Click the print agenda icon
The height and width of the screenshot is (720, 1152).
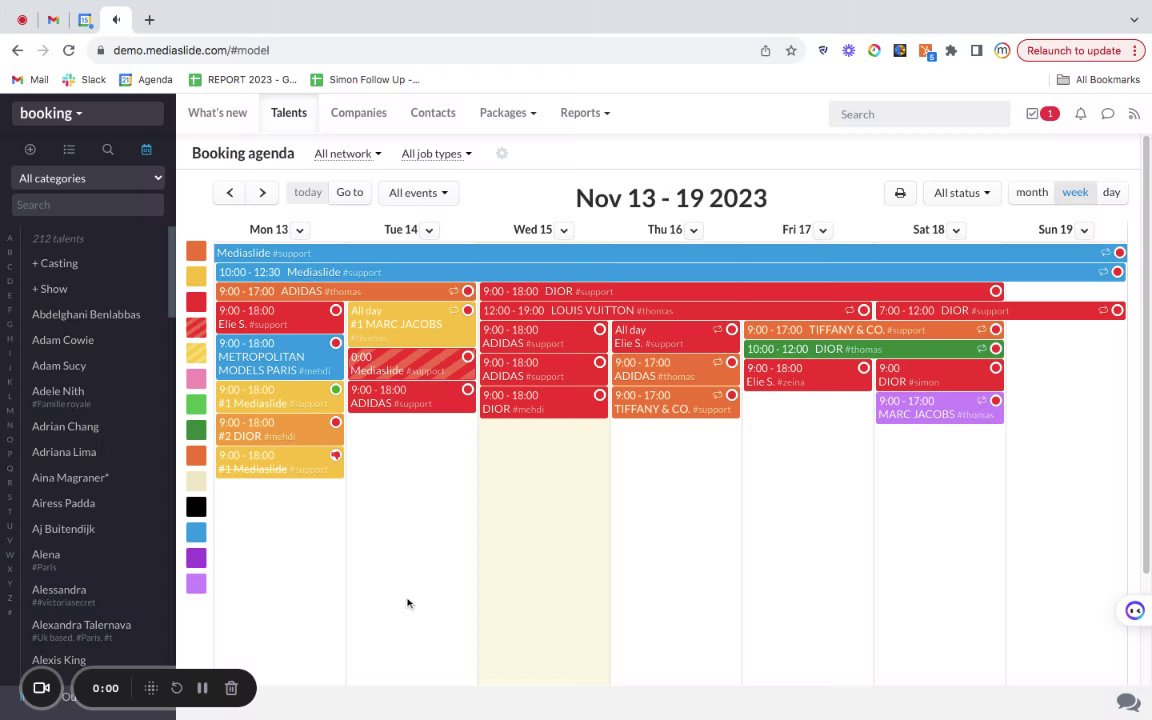900,192
